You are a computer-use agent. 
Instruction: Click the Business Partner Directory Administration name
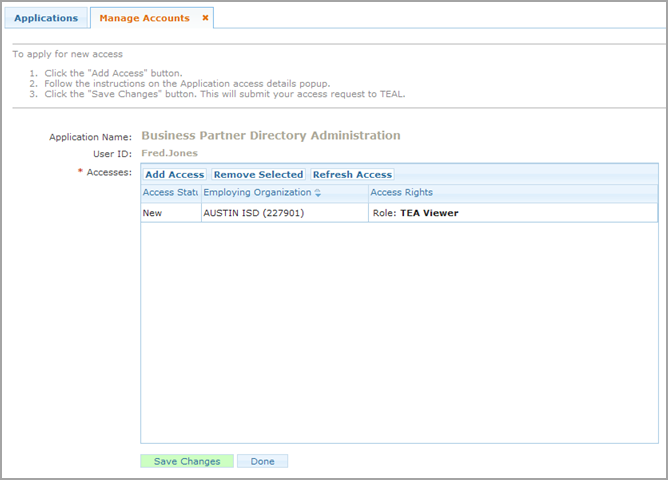(271, 135)
